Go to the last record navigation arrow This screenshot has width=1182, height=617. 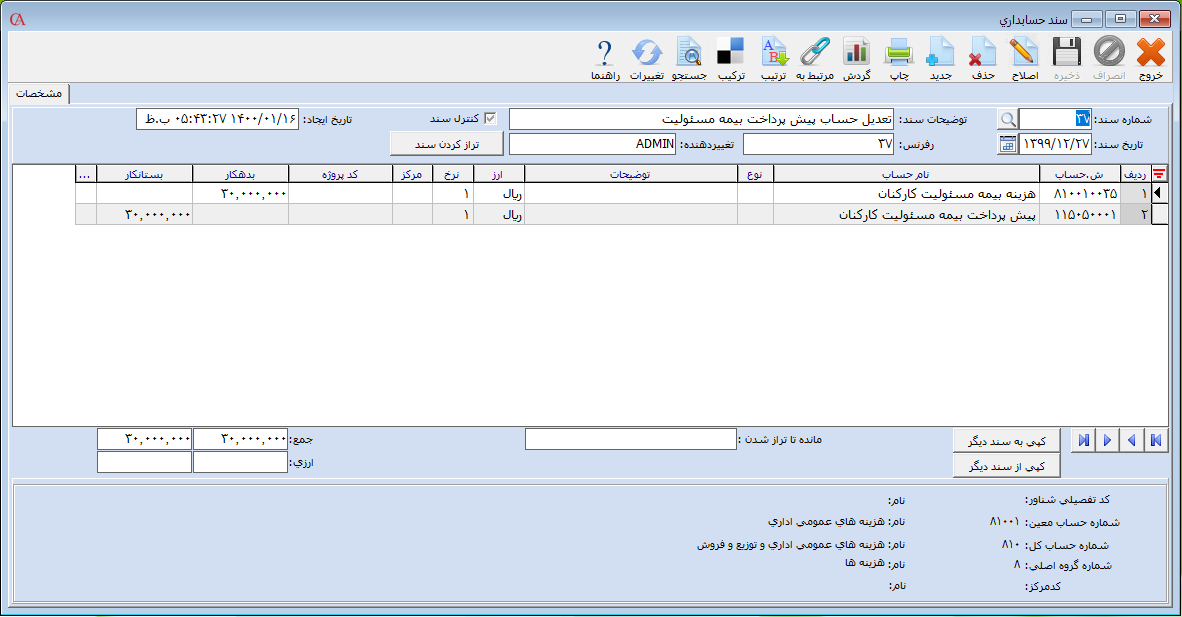tap(1082, 440)
